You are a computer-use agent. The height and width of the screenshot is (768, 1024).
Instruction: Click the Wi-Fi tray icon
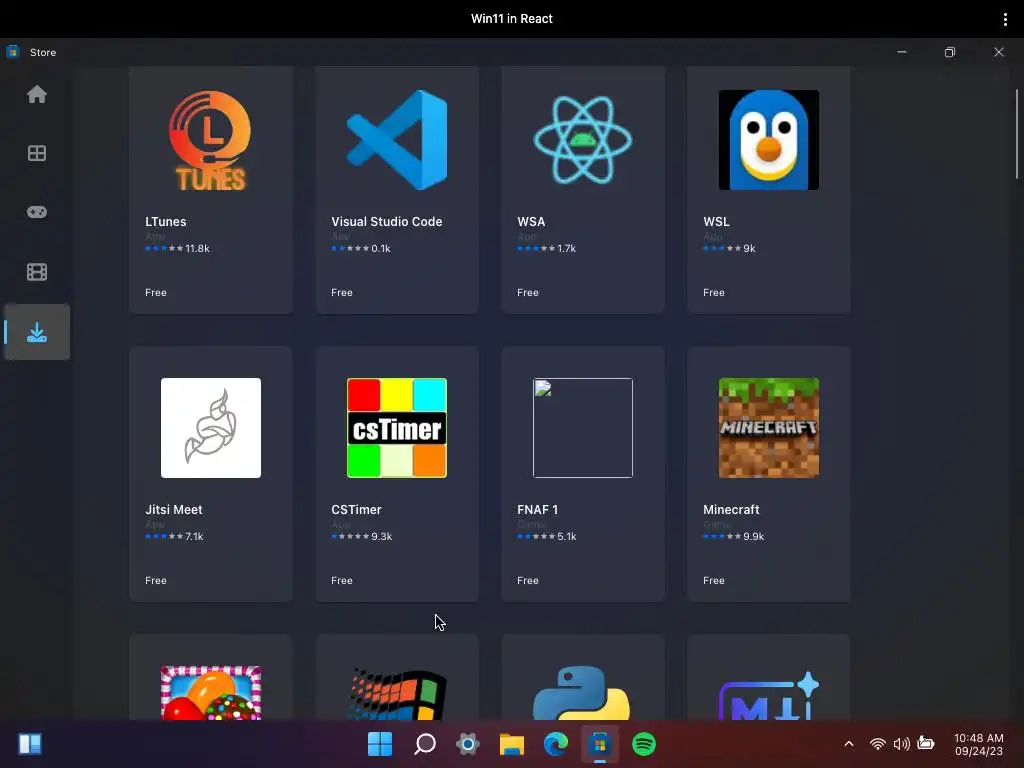pyautogui.click(x=878, y=744)
